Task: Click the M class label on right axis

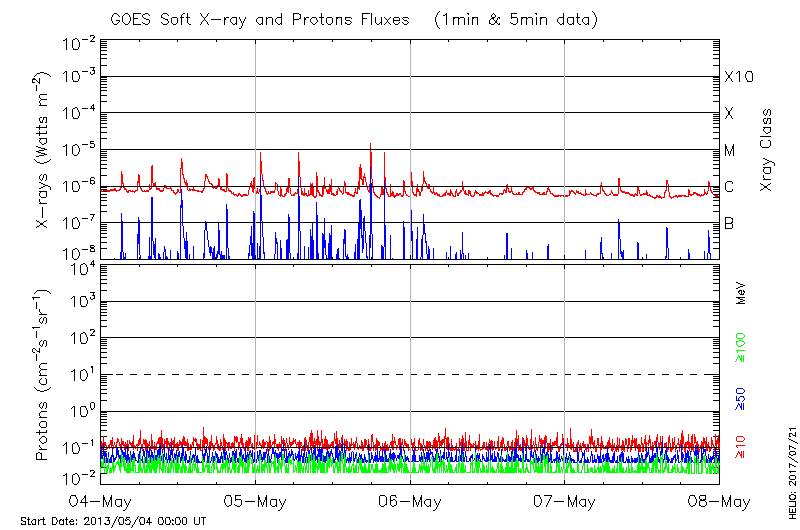Action: click(730, 151)
